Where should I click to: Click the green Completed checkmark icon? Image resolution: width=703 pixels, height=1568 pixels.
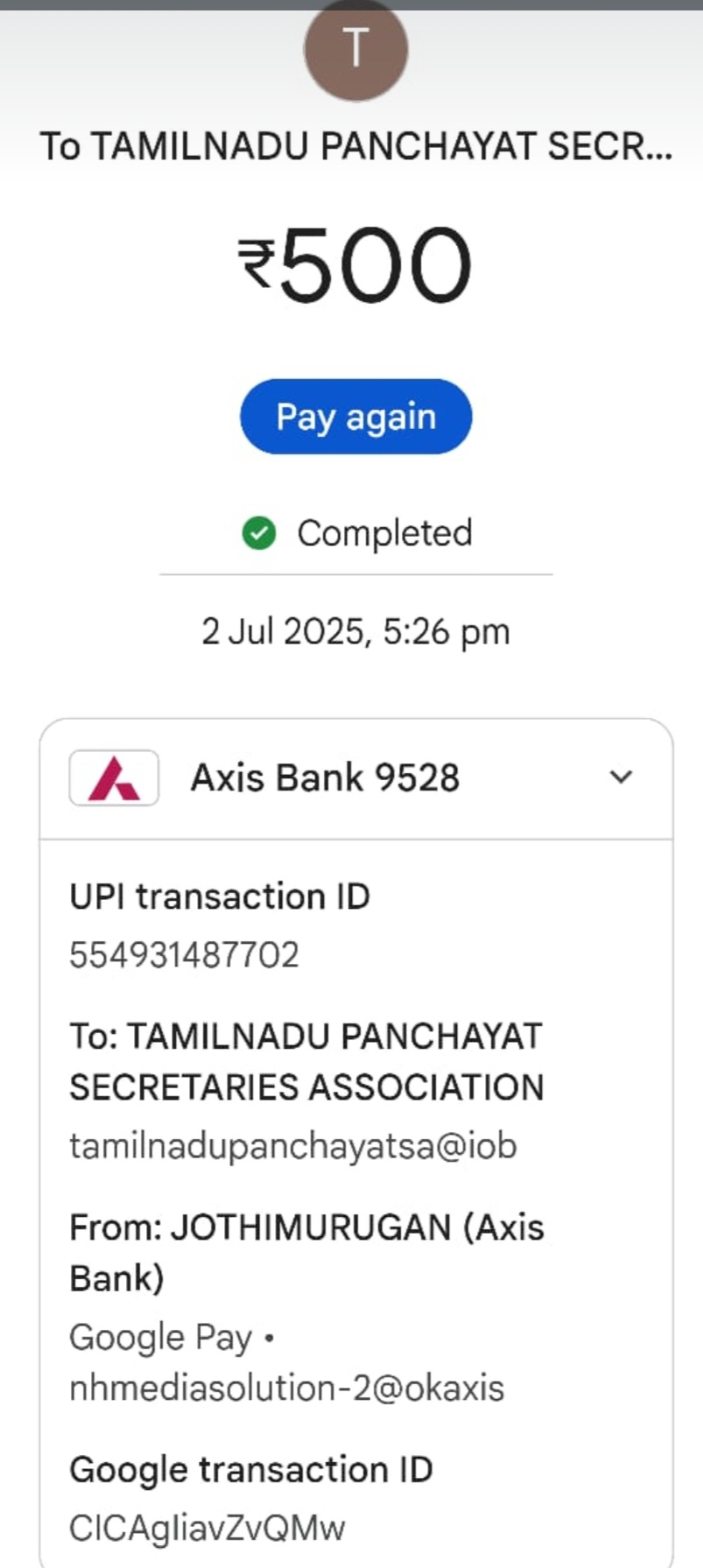point(259,532)
